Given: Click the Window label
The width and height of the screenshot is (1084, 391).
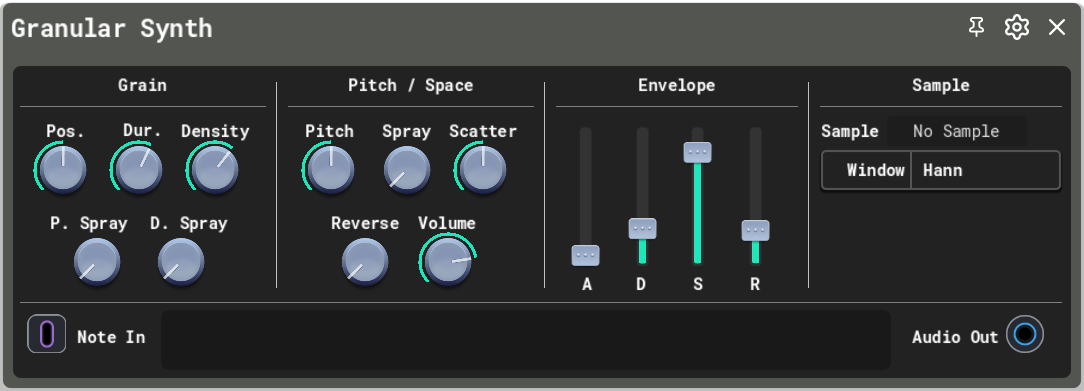Looking at the screenshot, I should coord(875,170).
